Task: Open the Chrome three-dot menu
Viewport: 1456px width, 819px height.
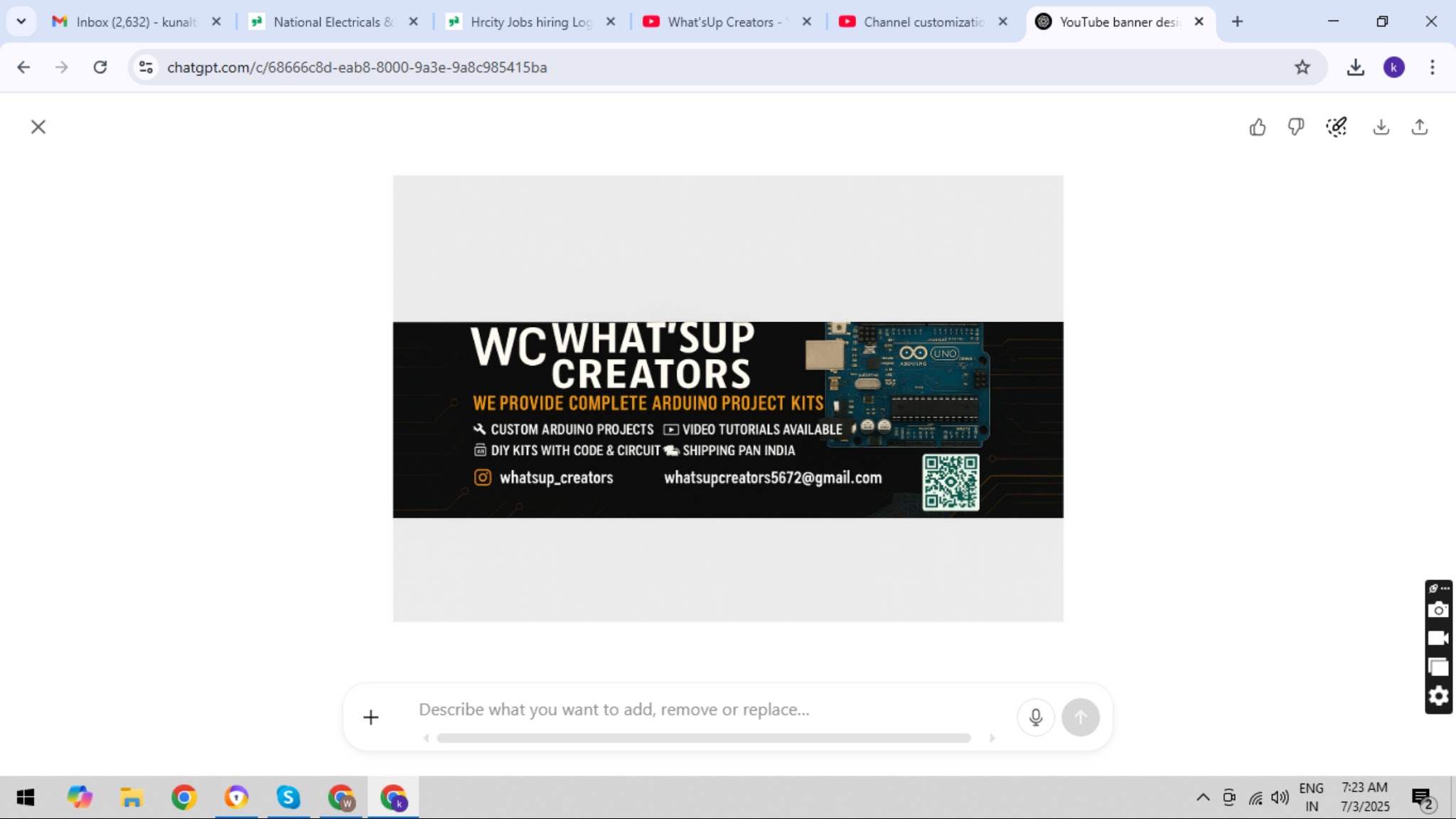Action: [1432, 68]
